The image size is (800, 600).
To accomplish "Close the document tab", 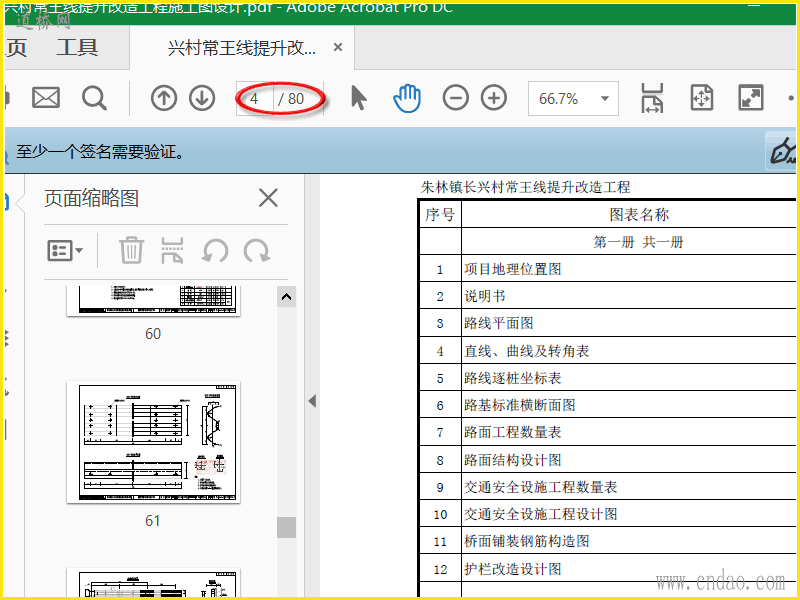I will pyautogui.click(x=337, y=47).
